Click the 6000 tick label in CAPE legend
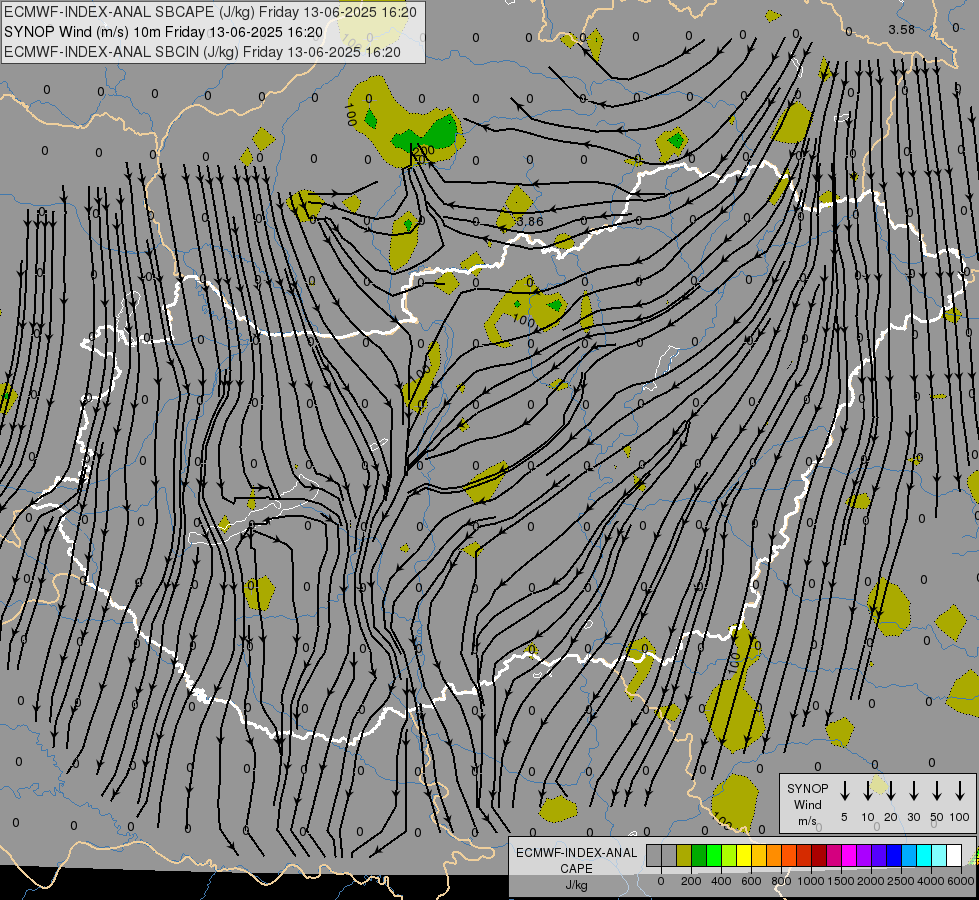The width and height of the screenshot is (979, 900). (961, 881)
